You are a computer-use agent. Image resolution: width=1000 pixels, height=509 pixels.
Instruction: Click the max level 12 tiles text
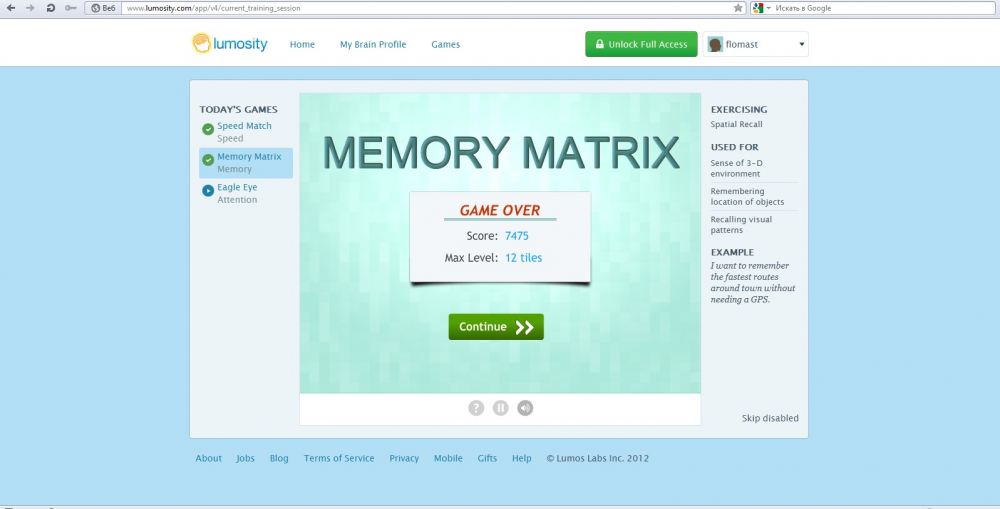(523, 258)
